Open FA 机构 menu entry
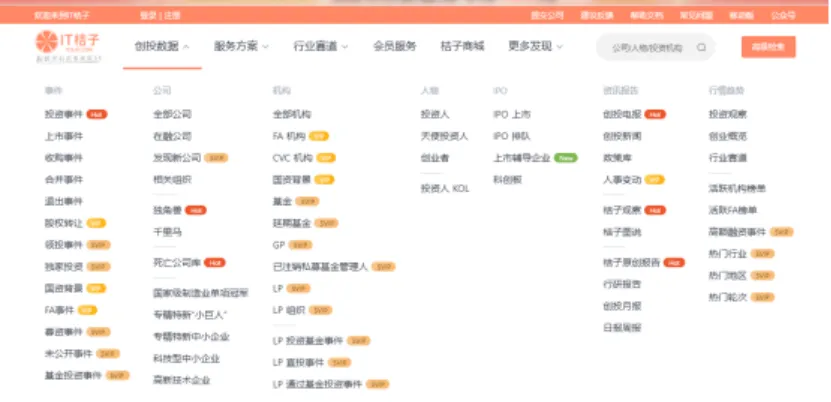Viewport: 831px width, 402px height. (x=289, y=136)
